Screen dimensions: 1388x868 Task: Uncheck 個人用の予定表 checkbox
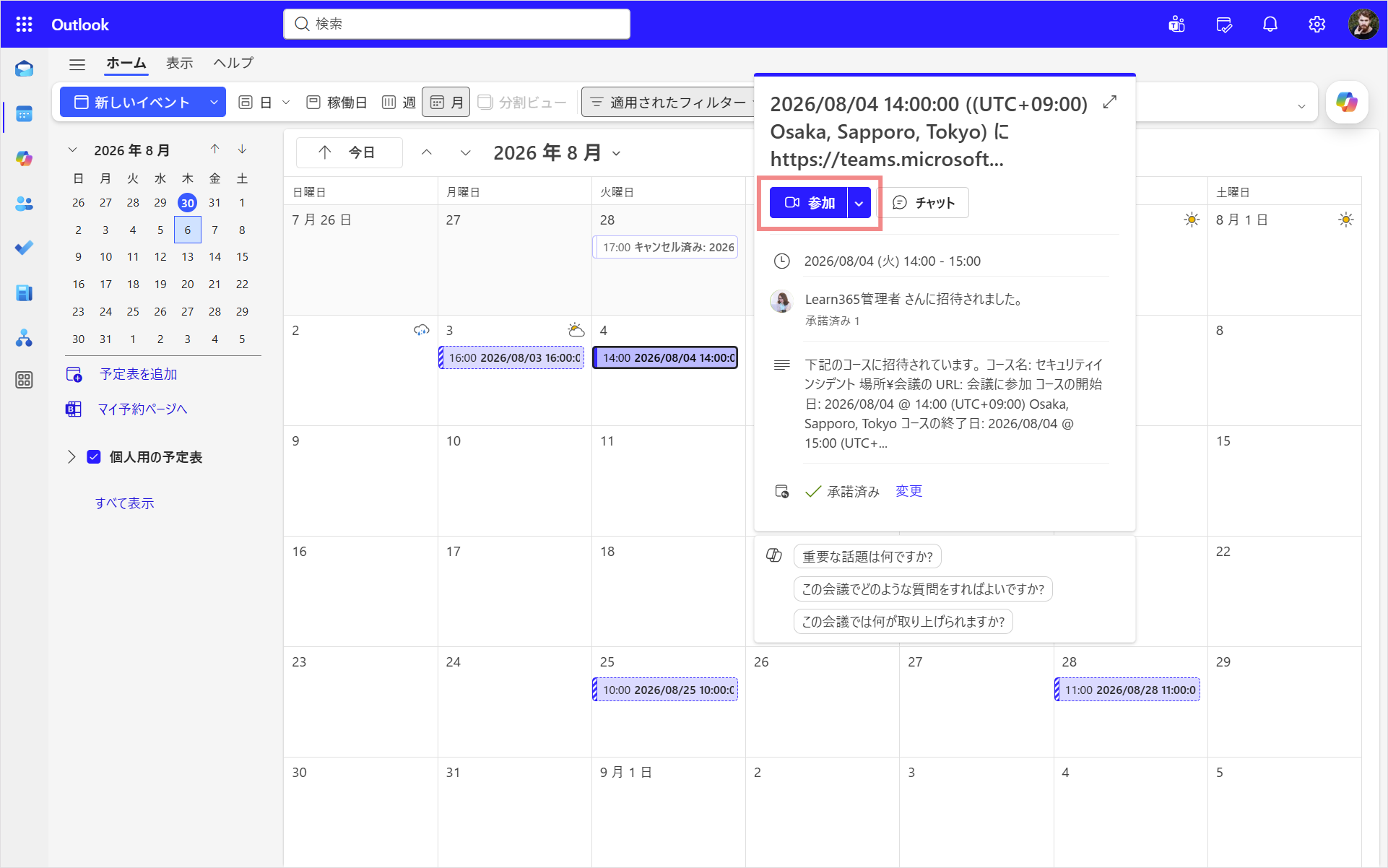(94, 457)
